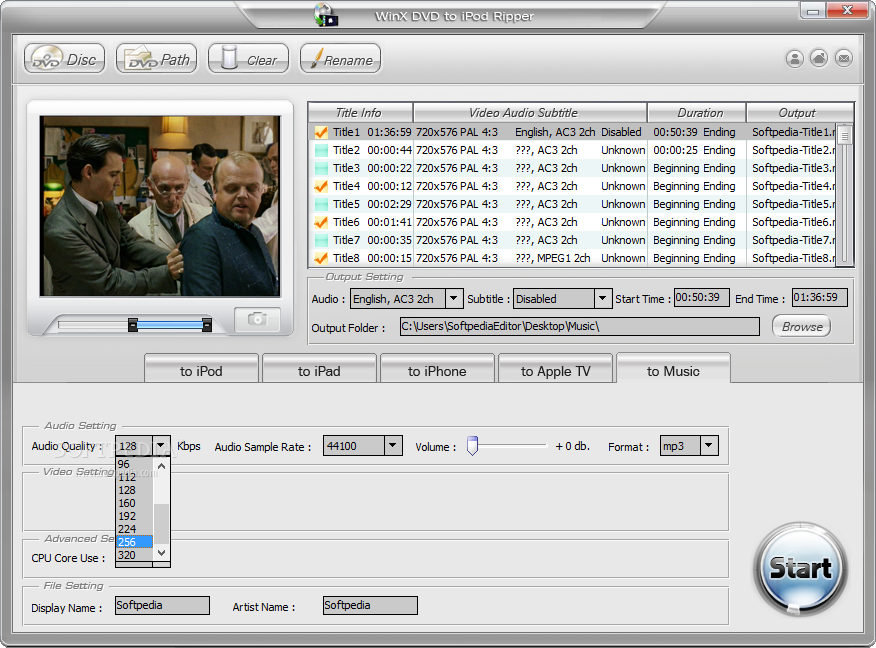Click the Clear list button
Screen dimensions: 876x648
[x=249, y=59]
